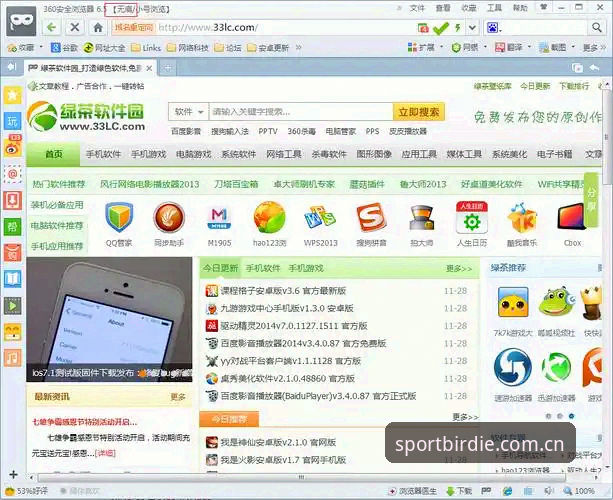The height and width of the screenshot is (500, 613).
Task: Click the Baidu paw search engine icon
Action: (493, 28)
